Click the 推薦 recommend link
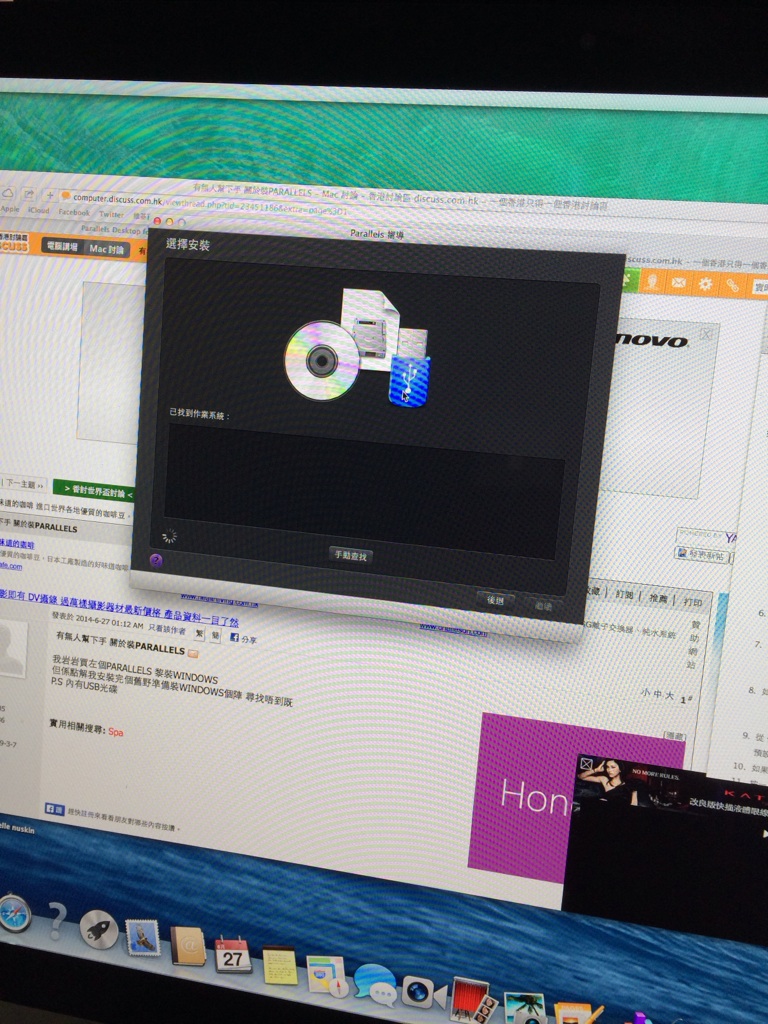768x1024 pixels. pyautogui.click(x=658, y=598)
